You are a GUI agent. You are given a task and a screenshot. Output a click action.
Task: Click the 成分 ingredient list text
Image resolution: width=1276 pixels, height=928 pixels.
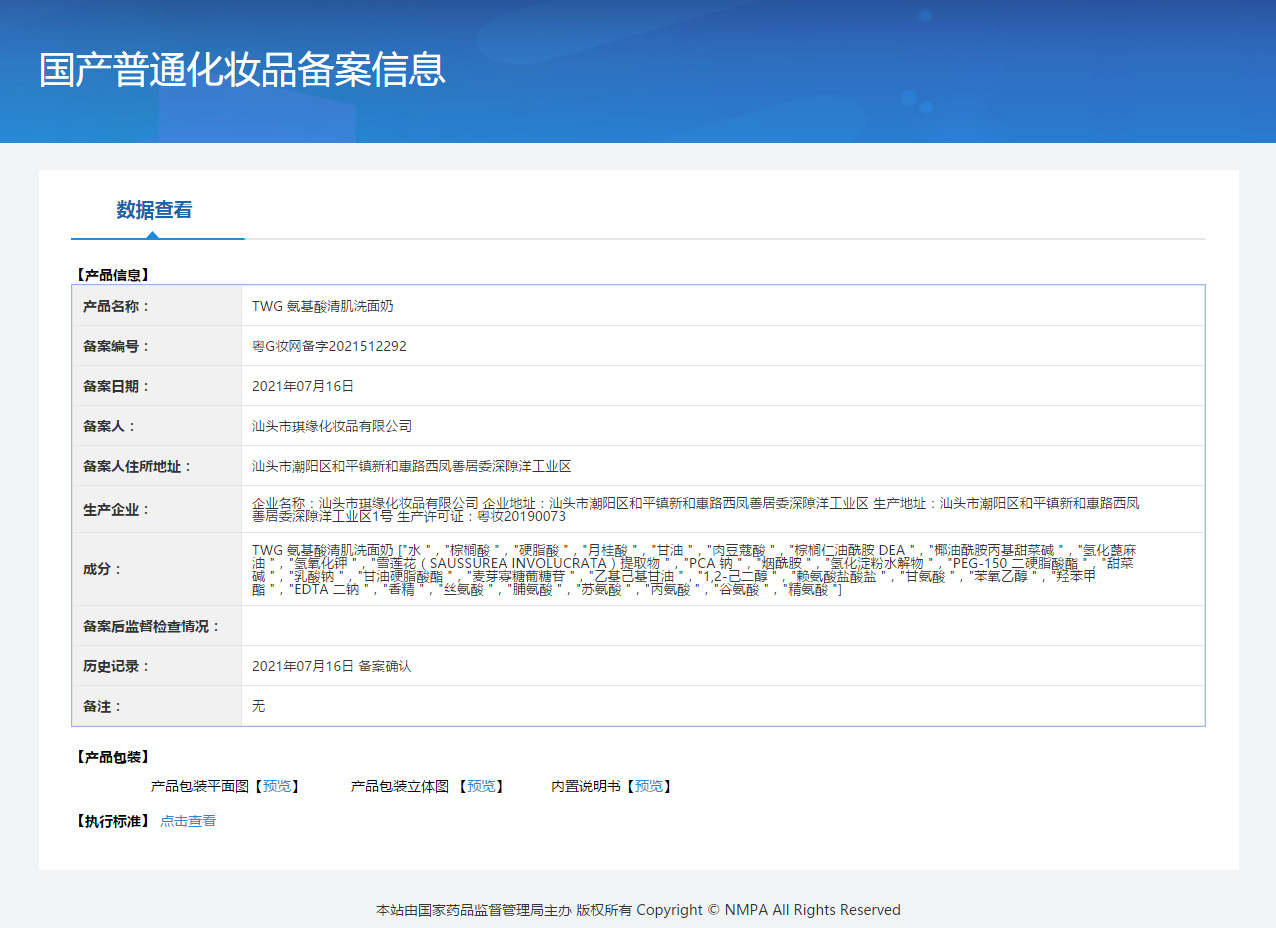[x=694, y=570]
